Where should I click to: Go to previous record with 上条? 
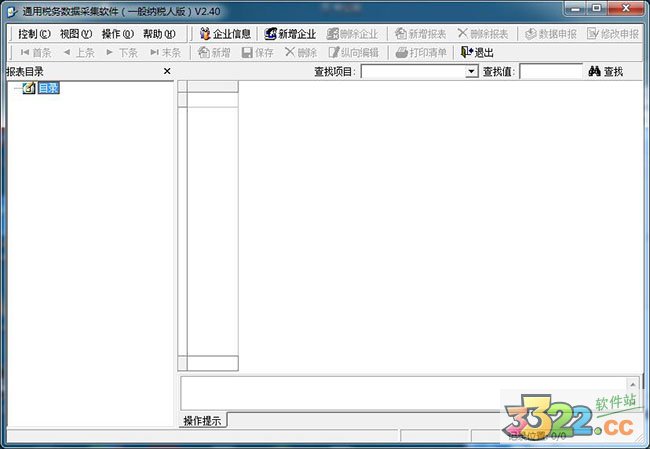coord(79,52)
